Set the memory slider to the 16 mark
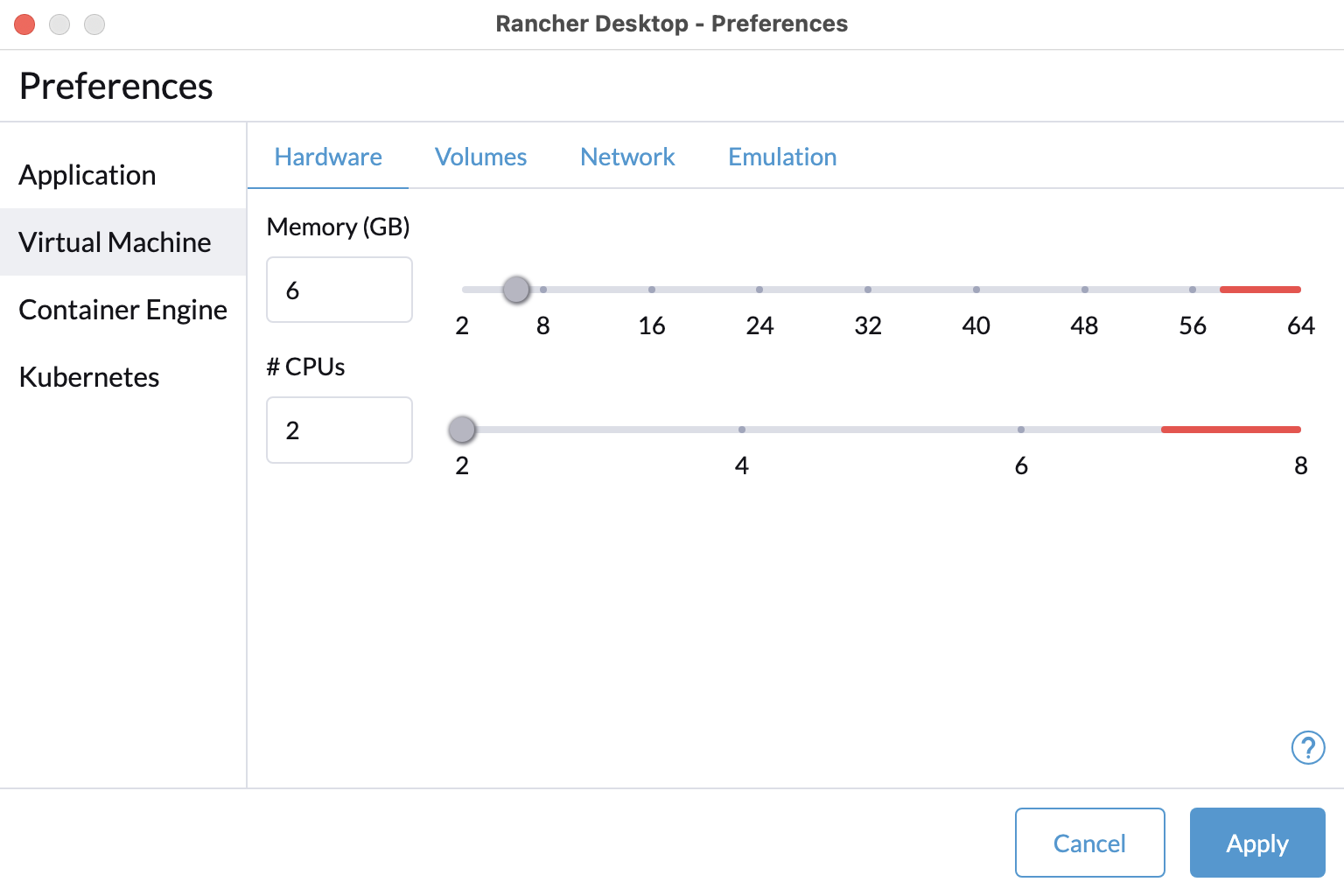The image size is (1344, 896). coord(652,290)
